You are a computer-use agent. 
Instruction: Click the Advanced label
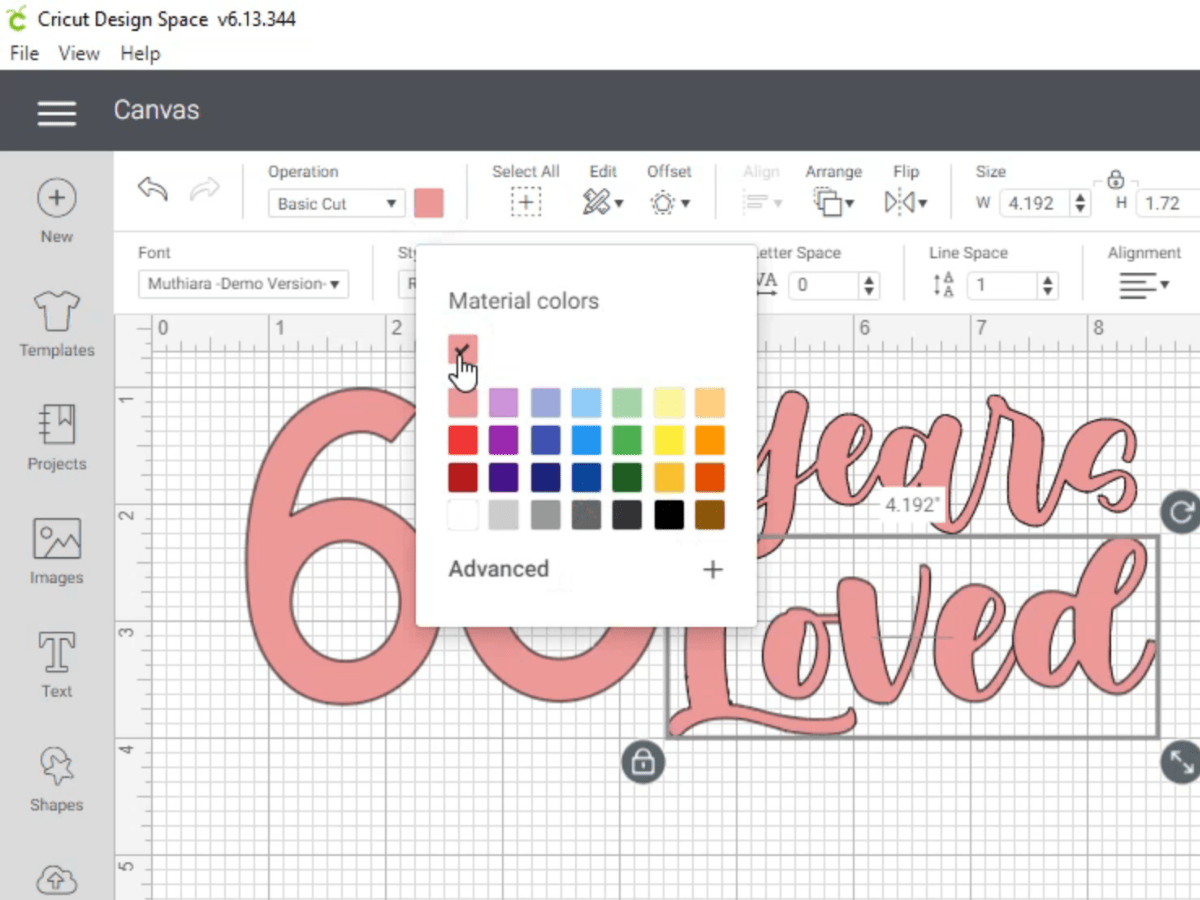tap(498, 569)
